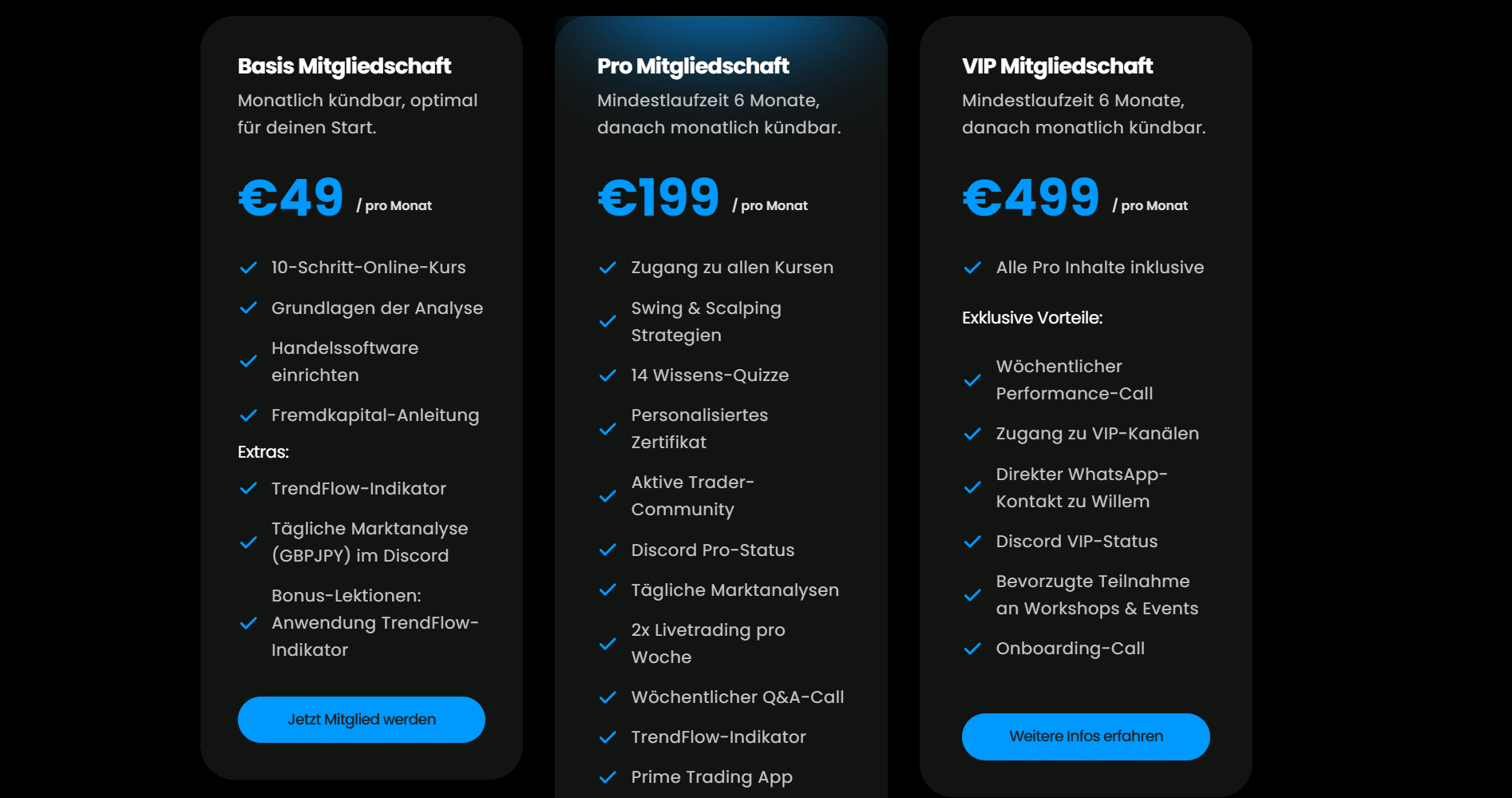Viewport: 1512px width, 798px height.
Task: Click checkmark next to 'Prime Trading App'
Action: (x=608, y=777)
